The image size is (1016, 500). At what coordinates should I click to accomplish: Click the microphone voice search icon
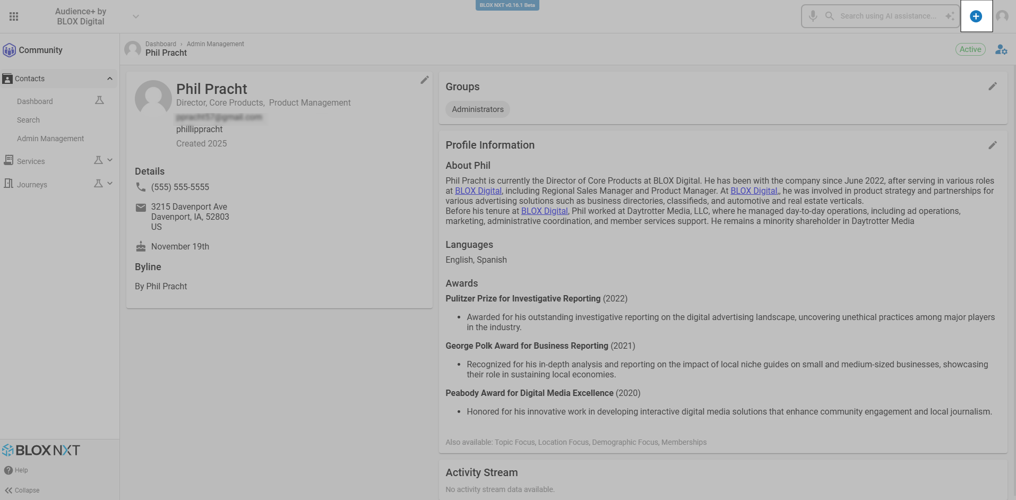pos(813,16)
